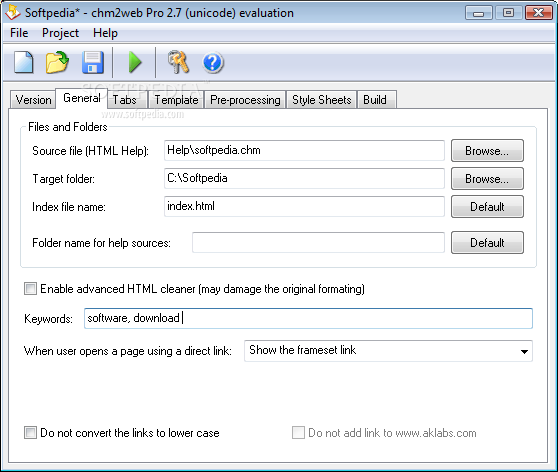The height and width of the screenshot is (472, 558).
Task: Maximize the chm2web window
Action: coord(508,13)
